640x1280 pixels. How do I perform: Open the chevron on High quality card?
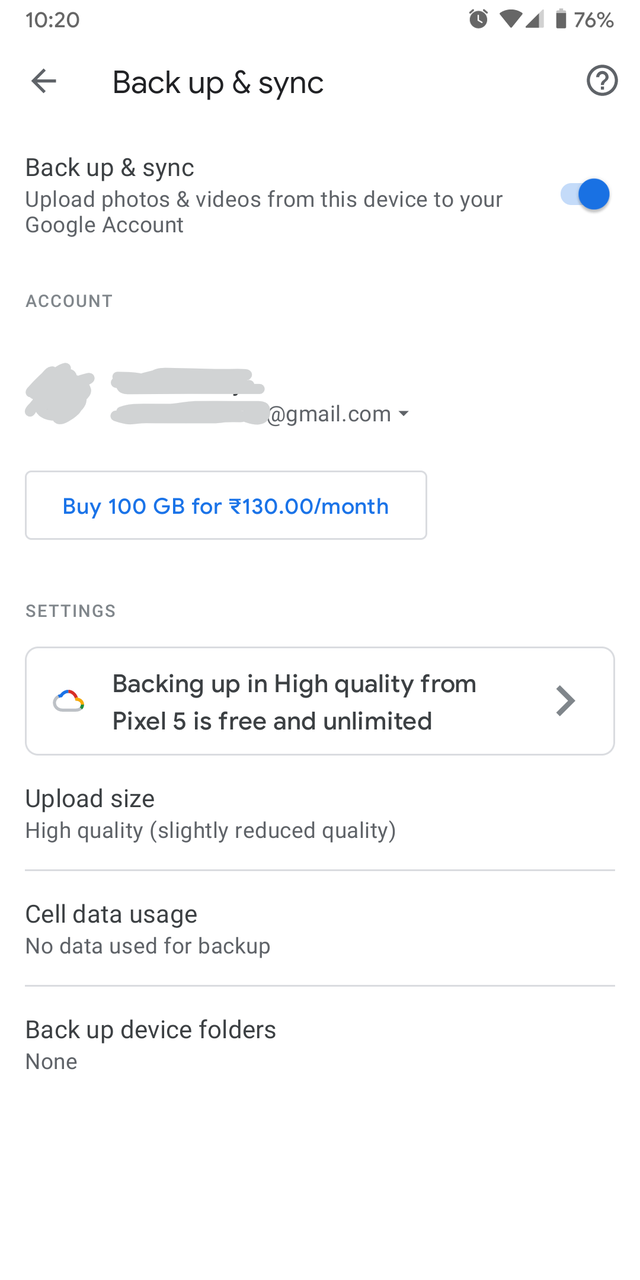565,701
